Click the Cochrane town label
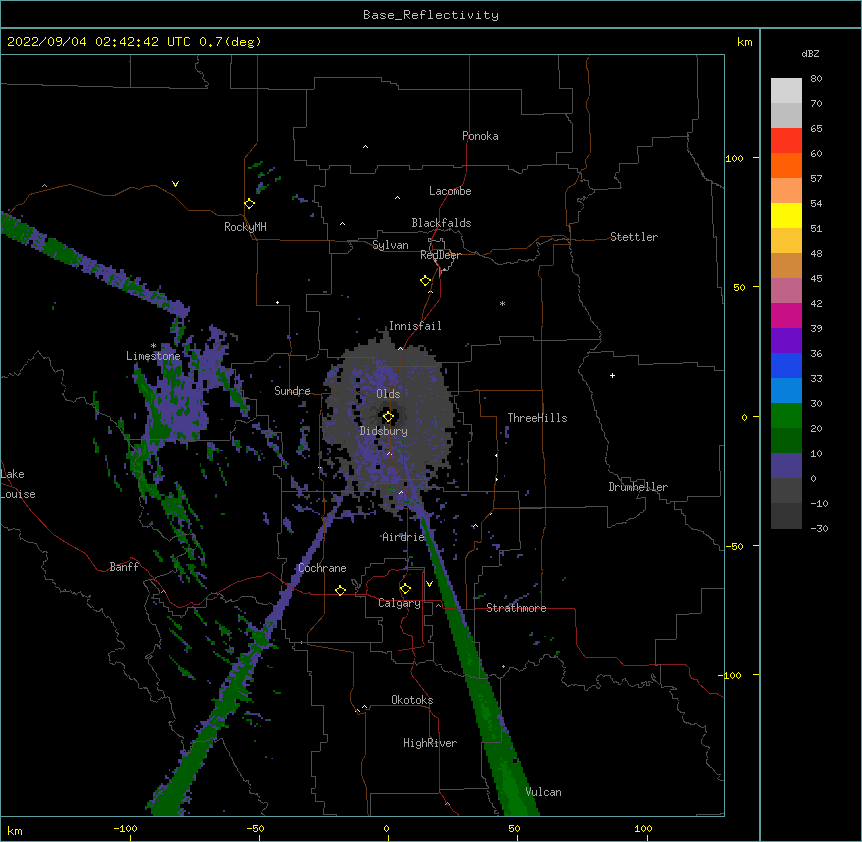 click(322, 568)
